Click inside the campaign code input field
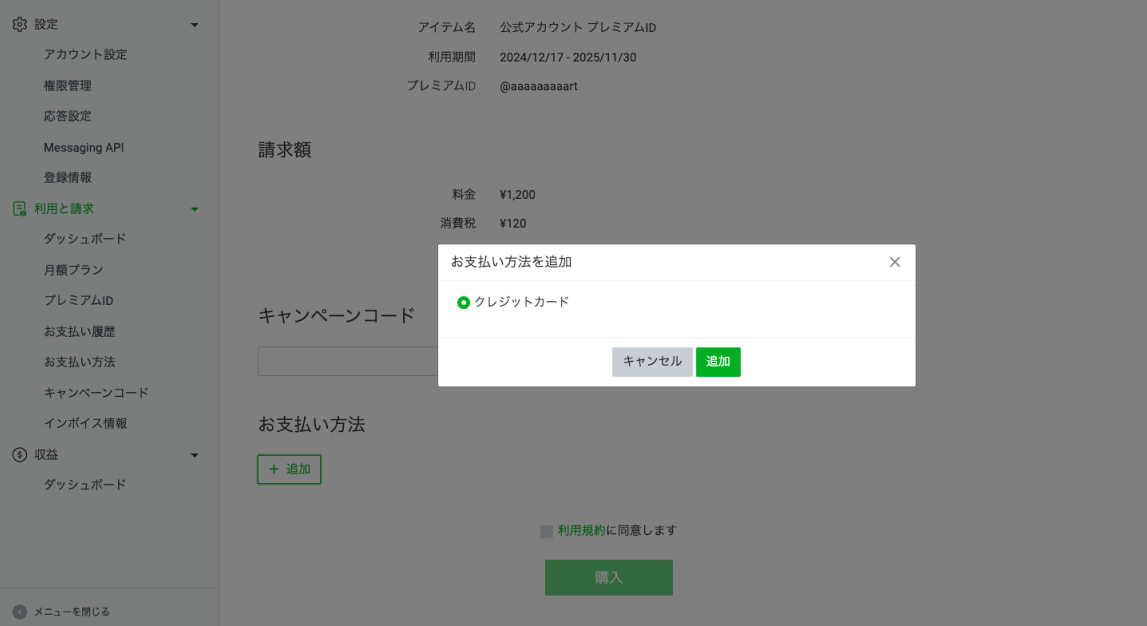 pos(350,361)
